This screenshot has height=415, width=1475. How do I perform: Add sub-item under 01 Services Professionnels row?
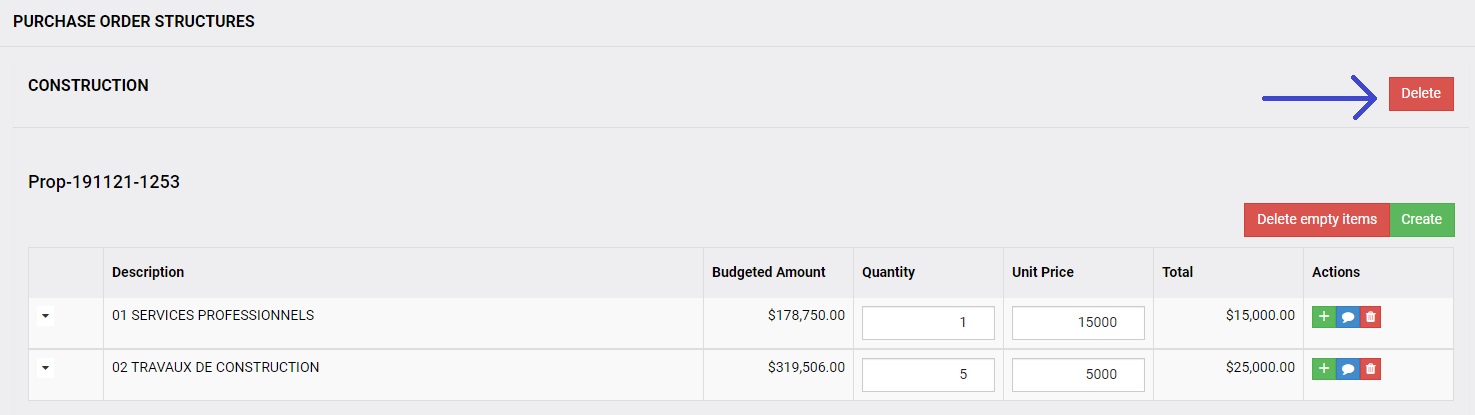coord(1324,317)
